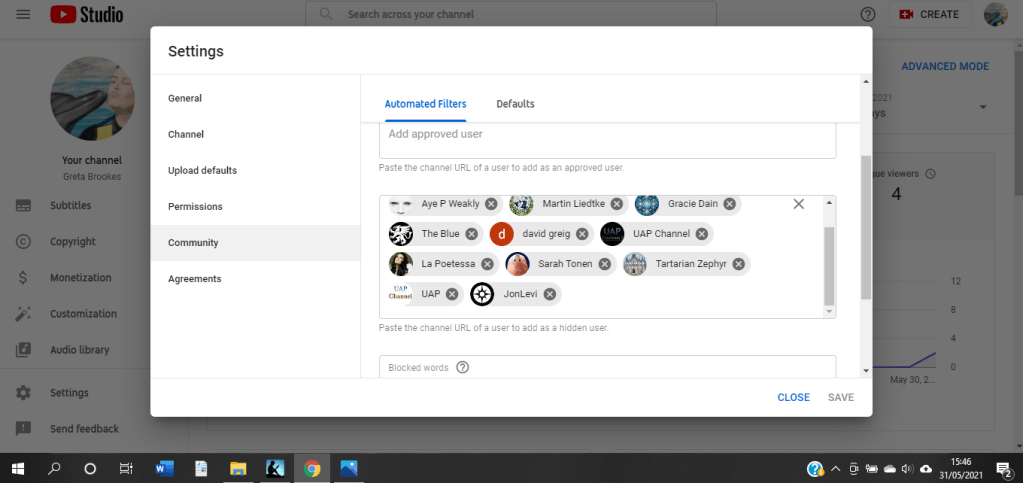Image resolution: width=1023 pixels, height=483 pixels.
Task: Open Google Chrome from the taskbar
Action: 312,468
